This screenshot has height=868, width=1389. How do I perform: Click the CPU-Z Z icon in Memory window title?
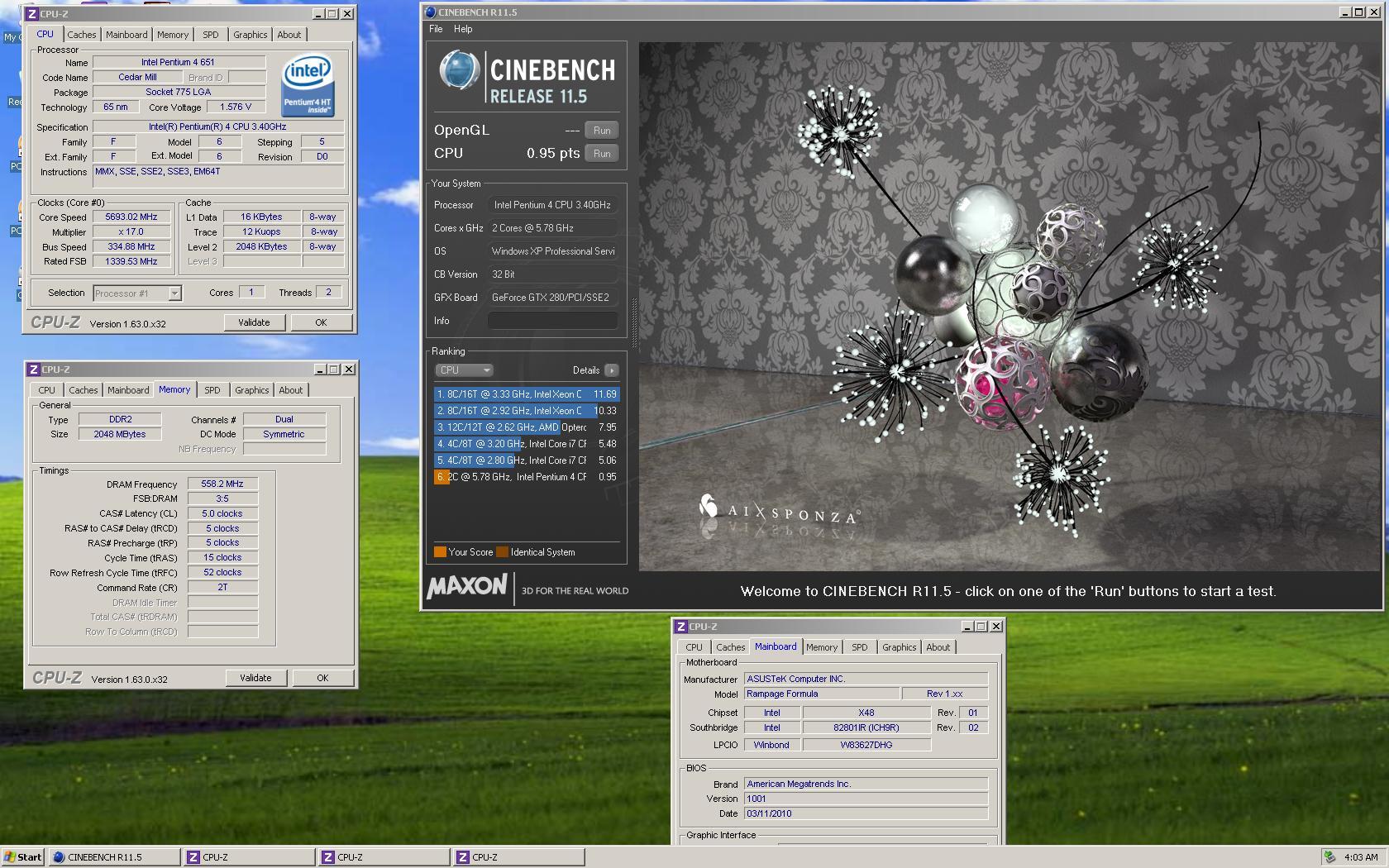(x=33, y=370)
